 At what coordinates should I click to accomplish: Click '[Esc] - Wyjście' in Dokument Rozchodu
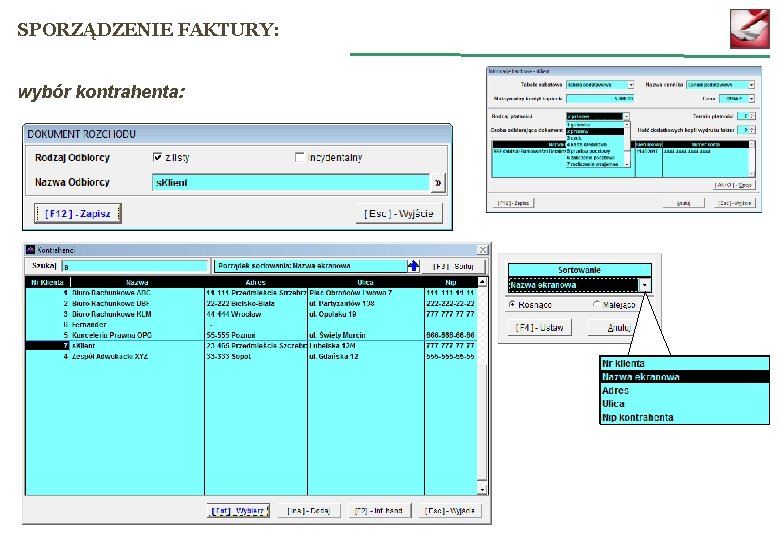(x=399, y=214)
